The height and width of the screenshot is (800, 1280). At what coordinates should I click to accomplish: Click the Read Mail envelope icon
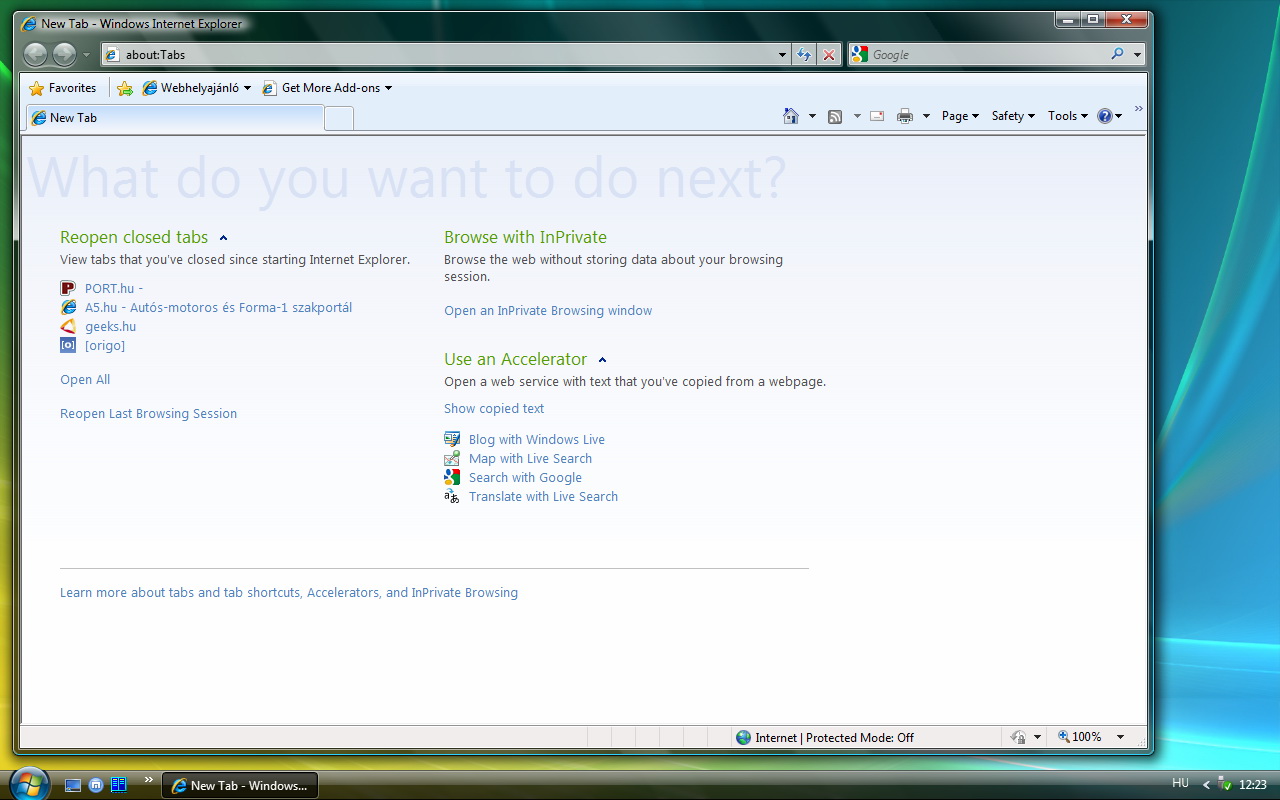click(x=877, y=116)
